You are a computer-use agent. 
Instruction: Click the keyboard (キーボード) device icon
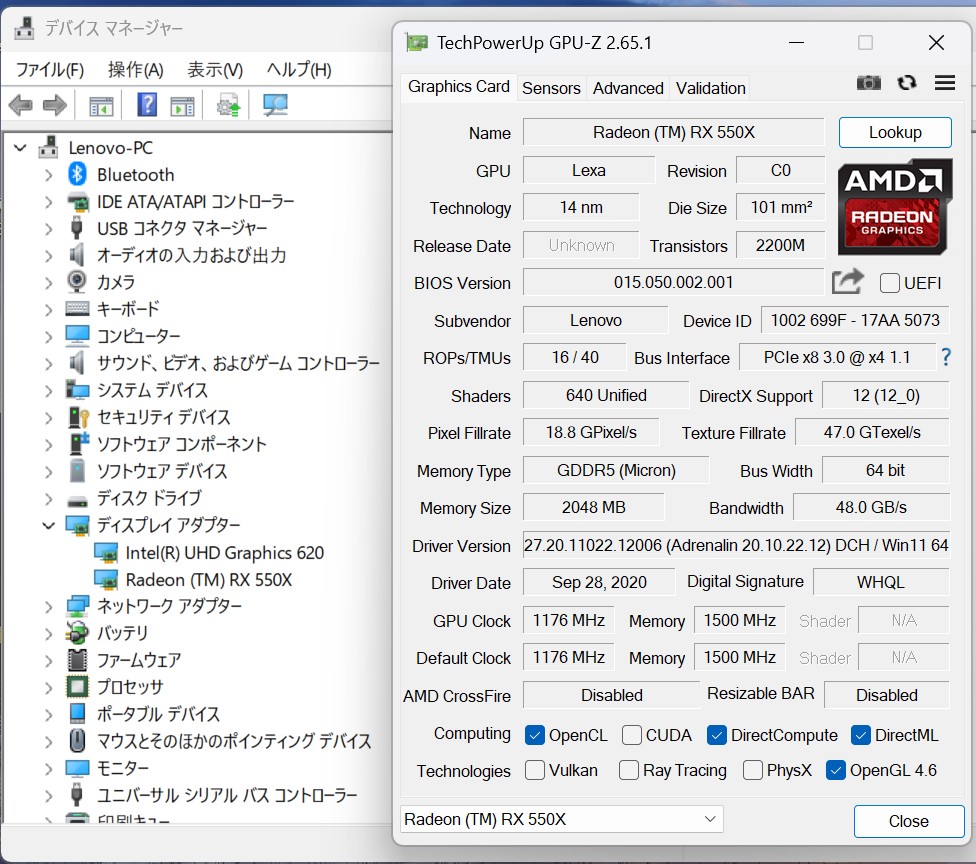[x=77, y=309]
